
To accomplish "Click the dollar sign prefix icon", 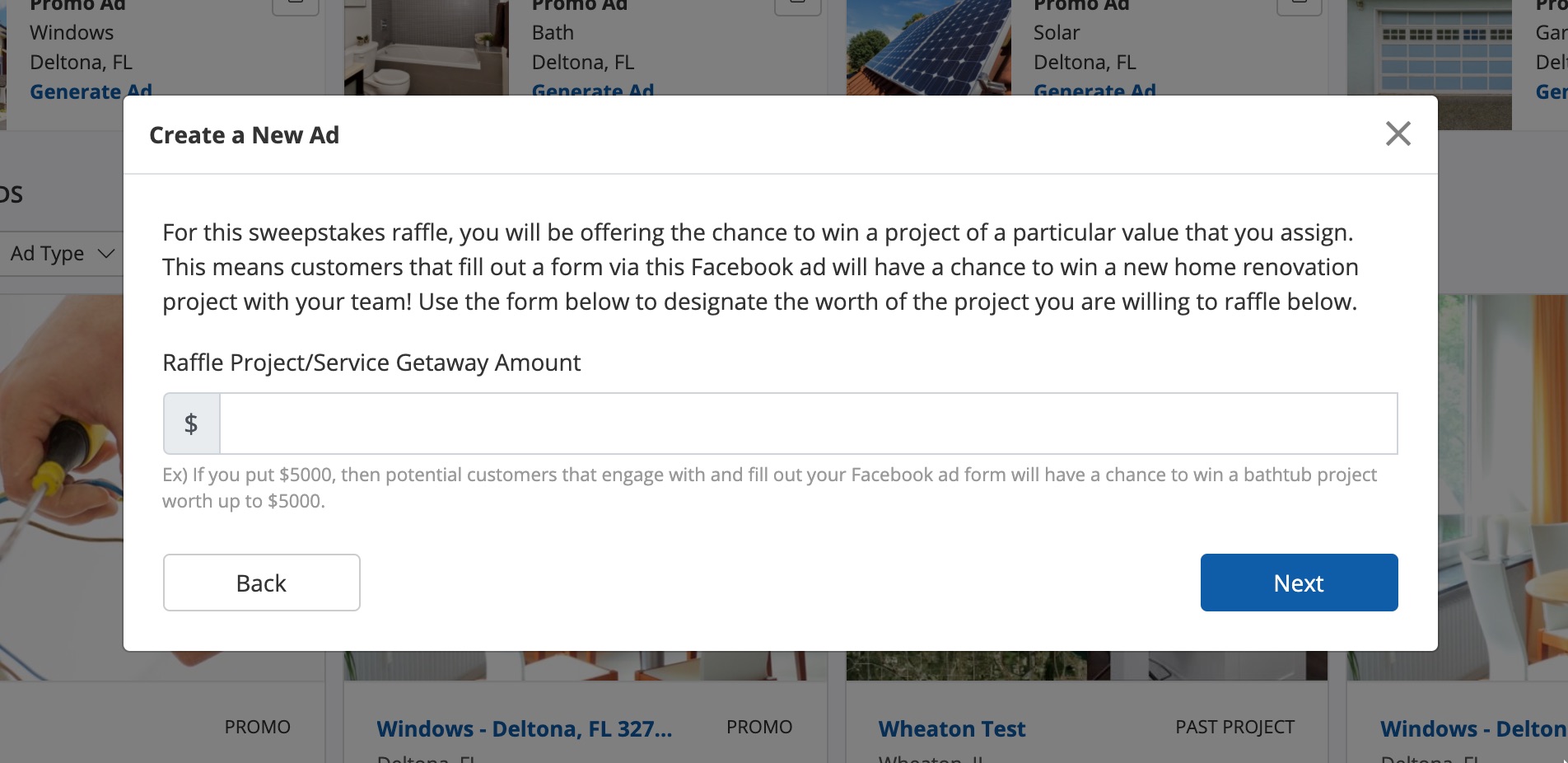I will point(191,424).
